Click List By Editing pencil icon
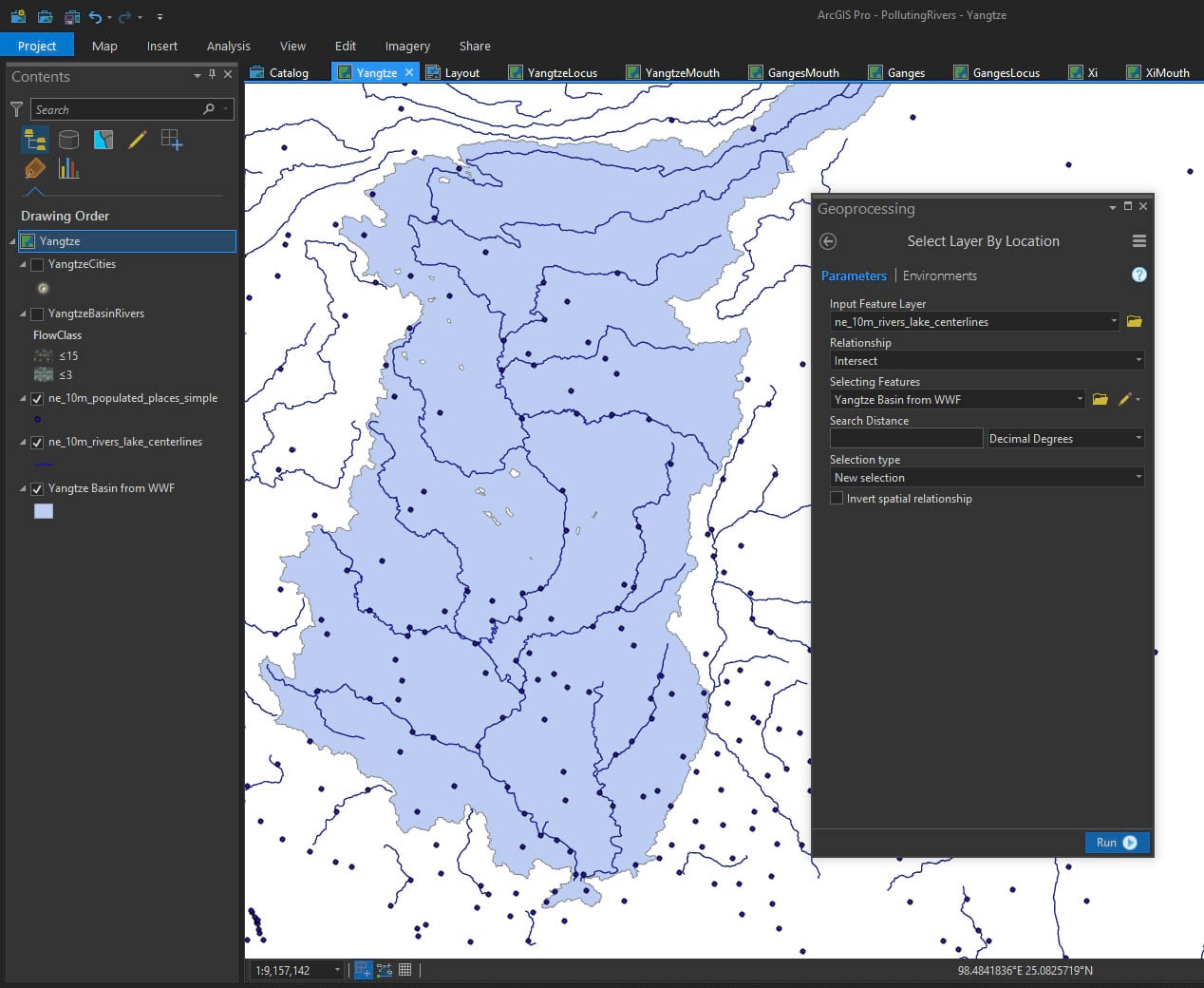The width and height of the screenshot is (1204, 988). [x=138, y=141]
